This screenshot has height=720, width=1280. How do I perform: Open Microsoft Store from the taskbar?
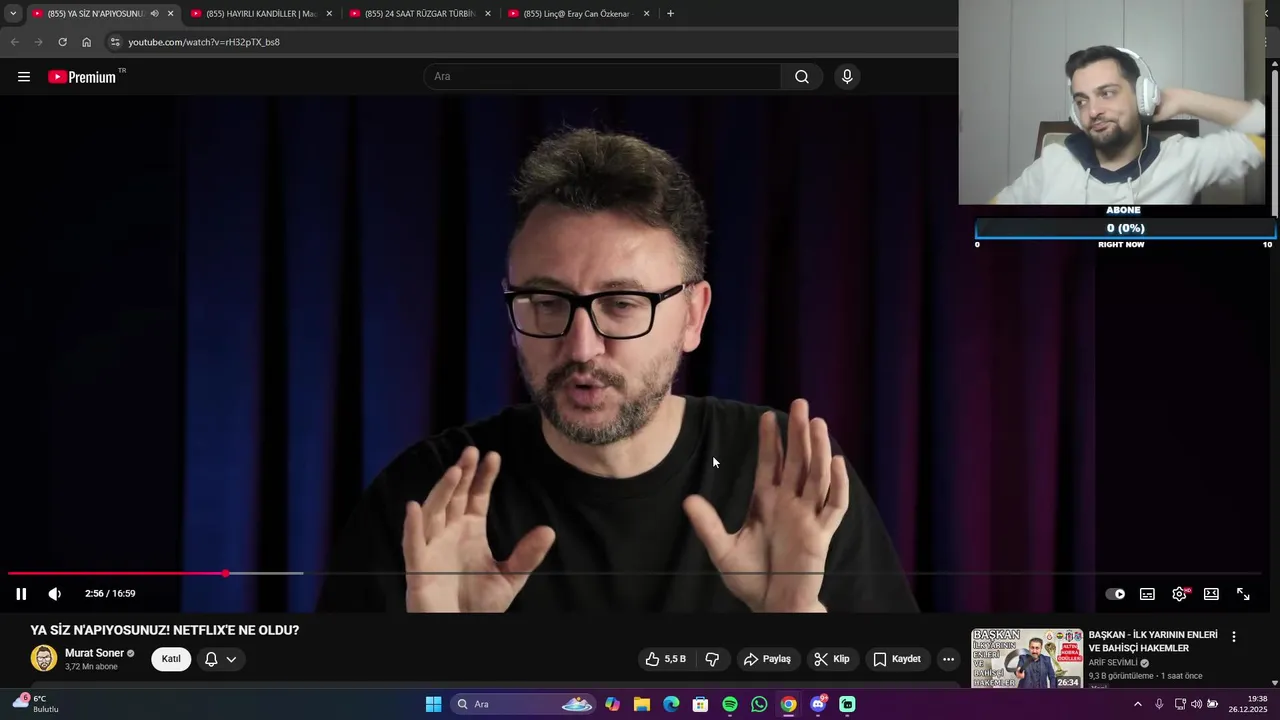pos(700,704)
